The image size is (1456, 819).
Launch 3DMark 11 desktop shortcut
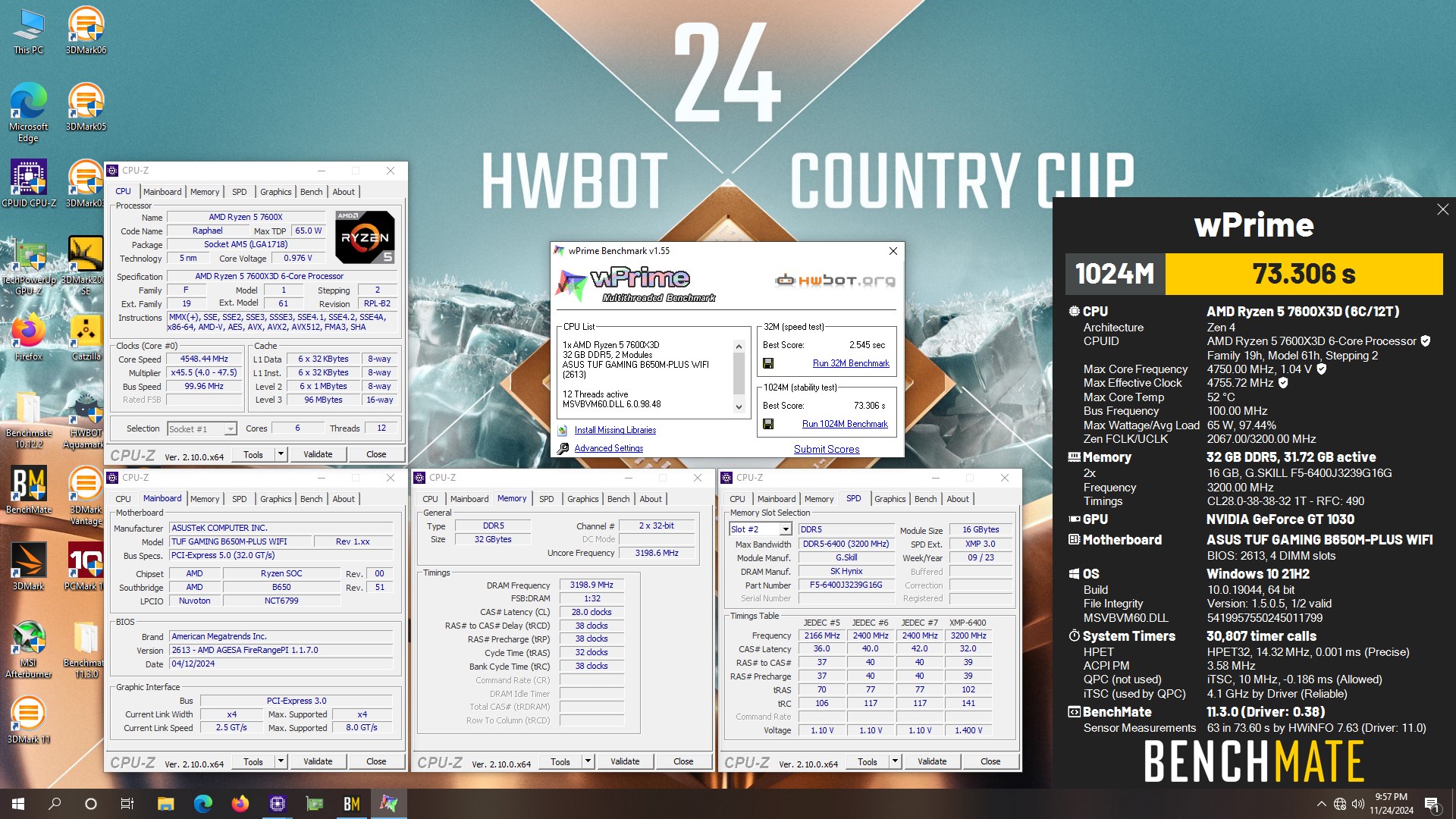28,720
